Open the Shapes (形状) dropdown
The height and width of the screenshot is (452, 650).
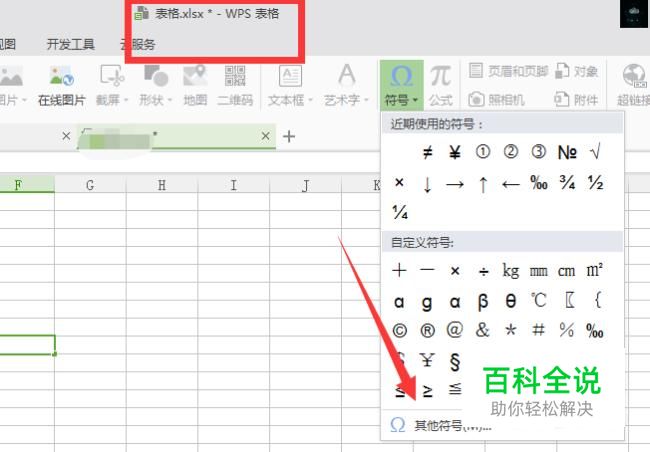(x=155, y=86)
